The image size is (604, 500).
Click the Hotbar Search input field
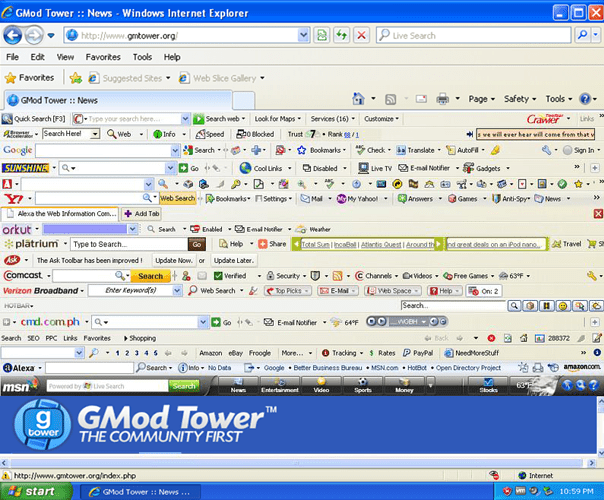pyautogui.click(x=453, y=306)
